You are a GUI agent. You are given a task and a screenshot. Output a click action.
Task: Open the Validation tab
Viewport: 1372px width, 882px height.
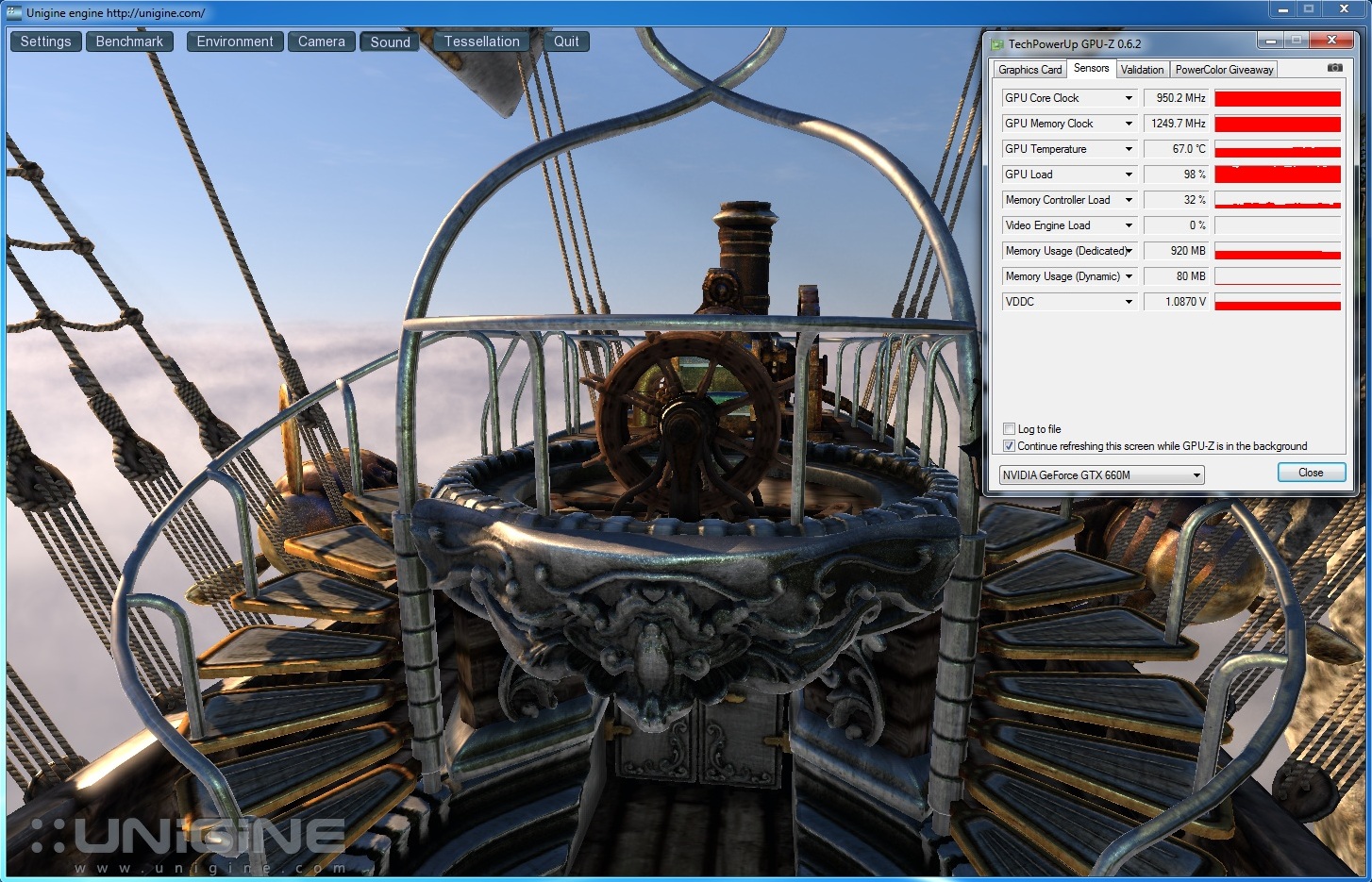click(x=1142, y=70)
